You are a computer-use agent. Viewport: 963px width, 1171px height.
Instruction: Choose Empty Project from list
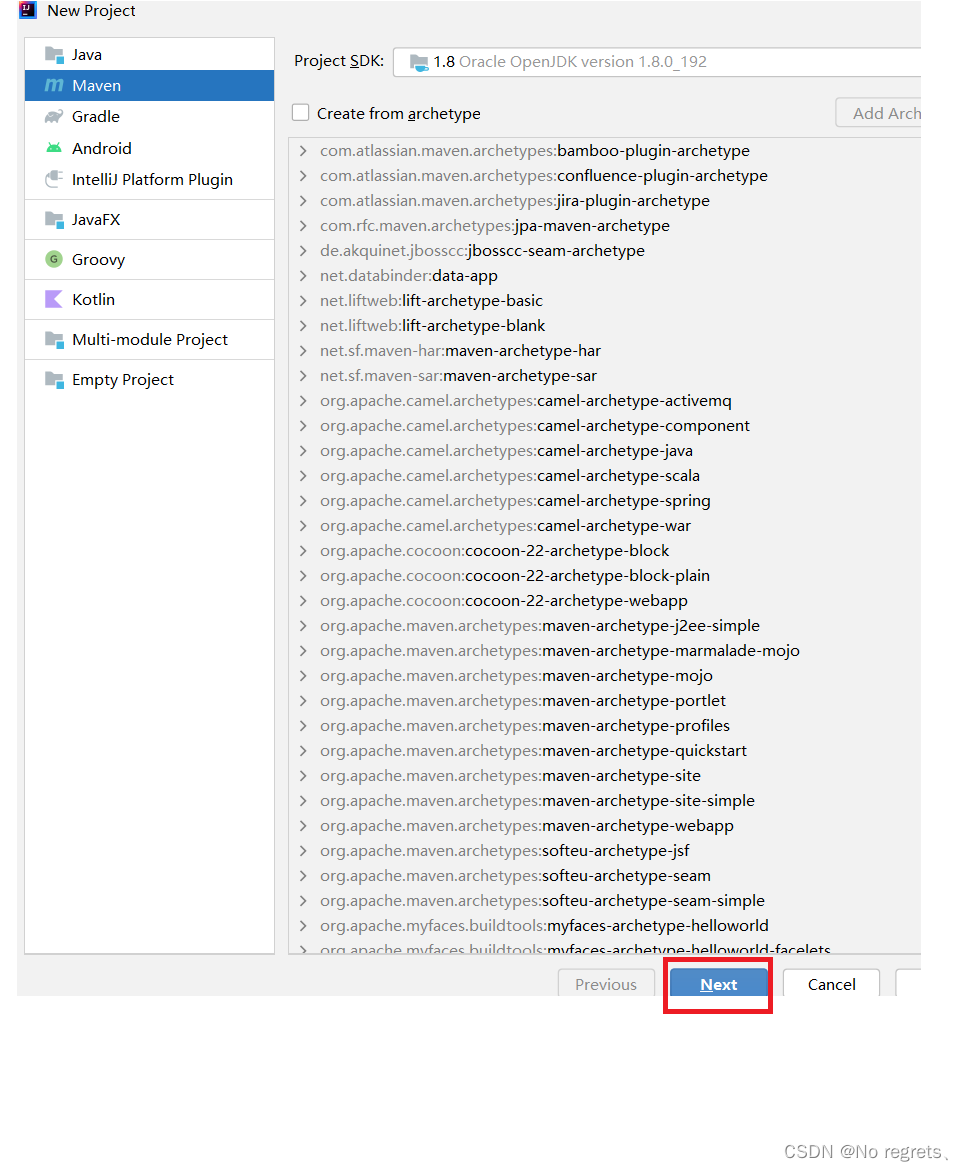[122, 380]
